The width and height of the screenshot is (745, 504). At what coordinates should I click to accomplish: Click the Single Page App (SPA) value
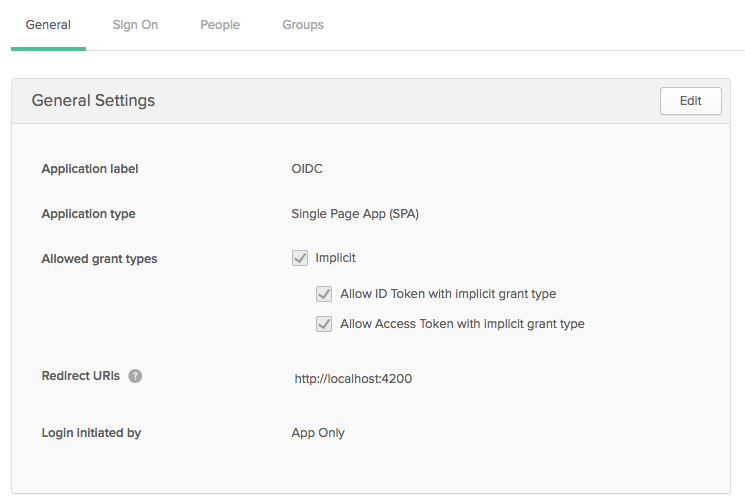(355, 214)
